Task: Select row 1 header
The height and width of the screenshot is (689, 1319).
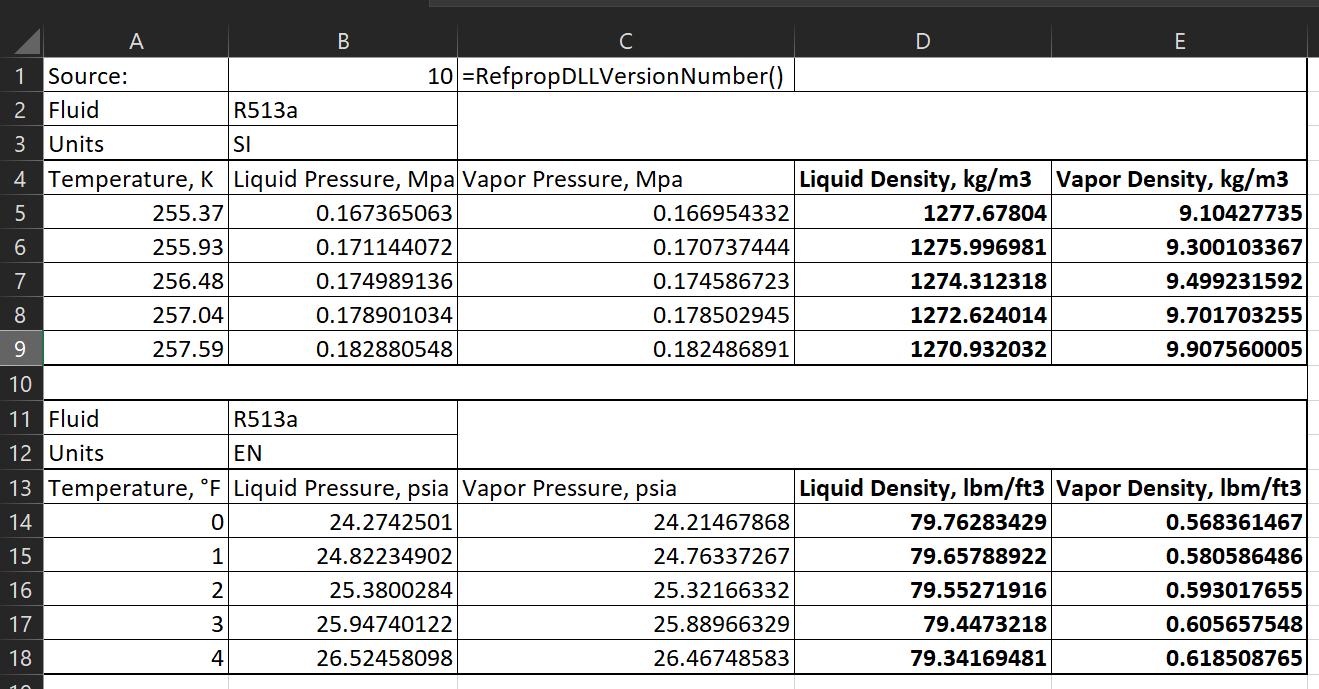Action: 21,75
